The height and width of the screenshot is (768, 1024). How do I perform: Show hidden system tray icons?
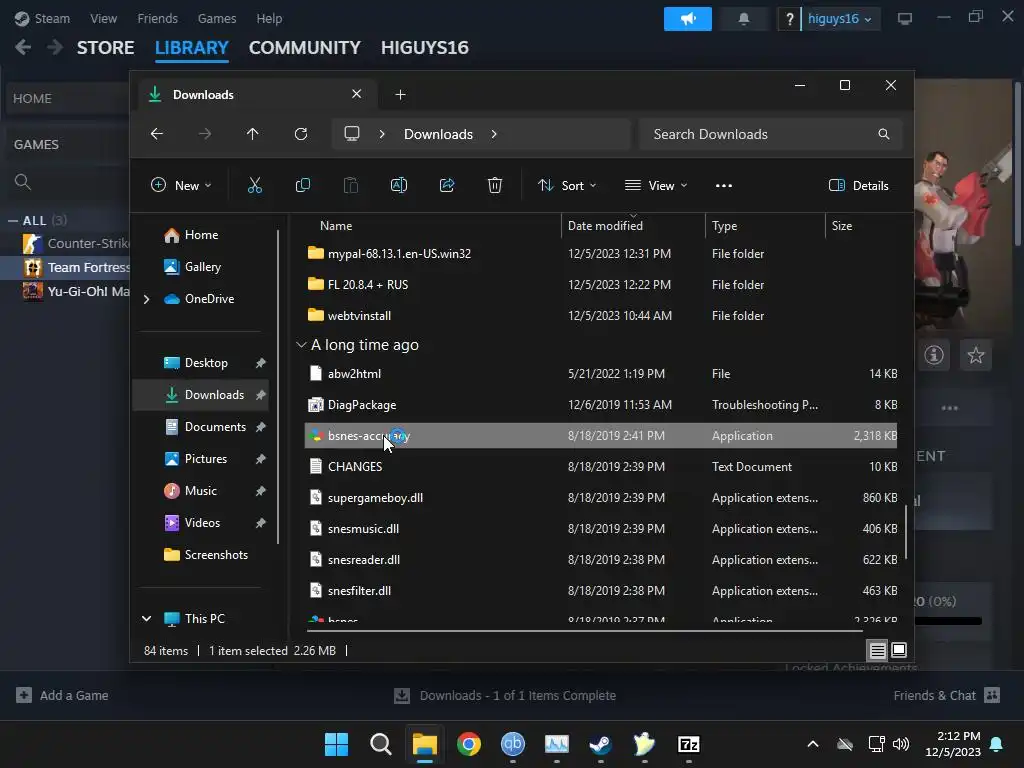coord(812,744)
